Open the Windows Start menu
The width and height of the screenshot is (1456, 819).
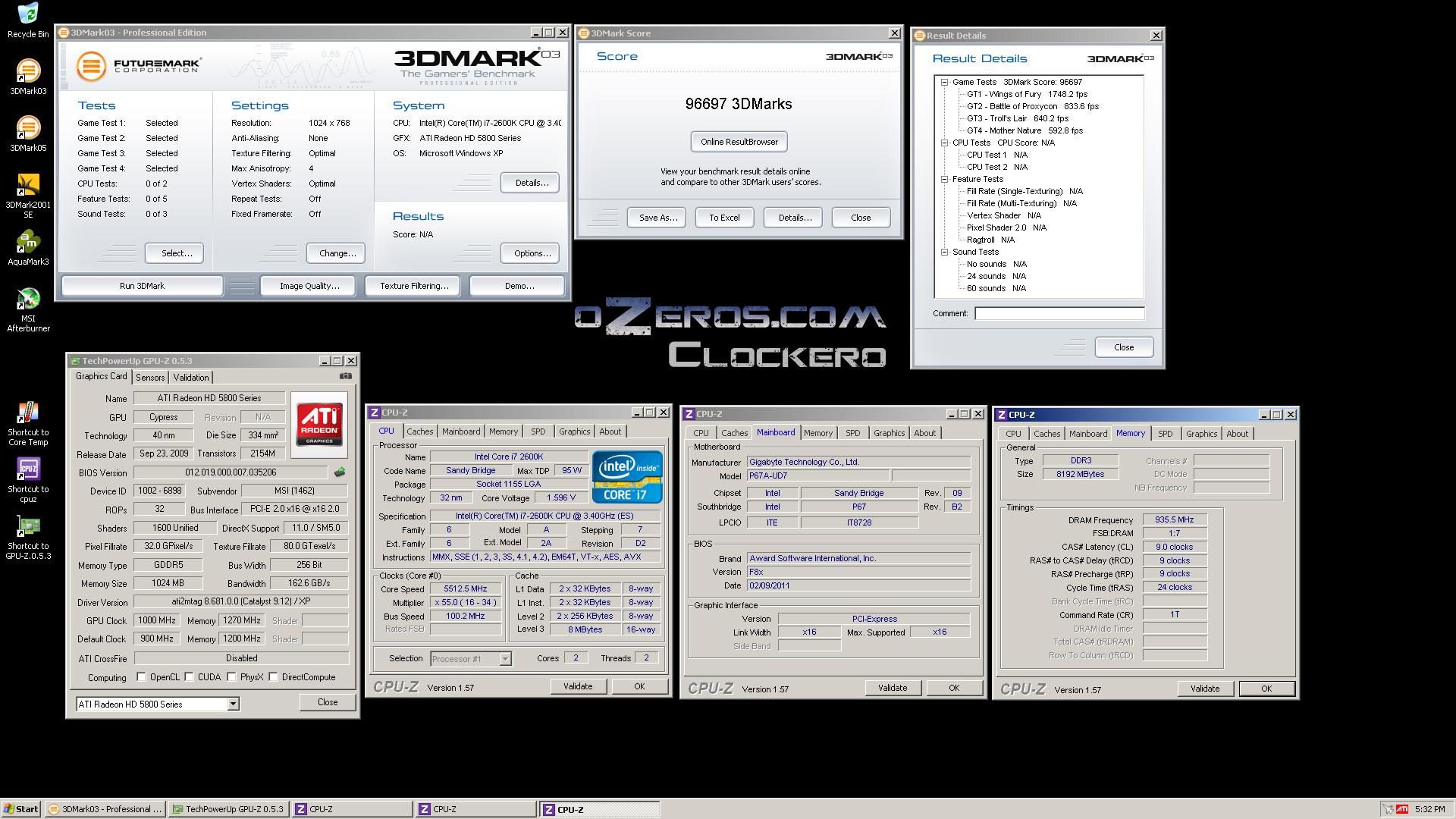(21, 809)
